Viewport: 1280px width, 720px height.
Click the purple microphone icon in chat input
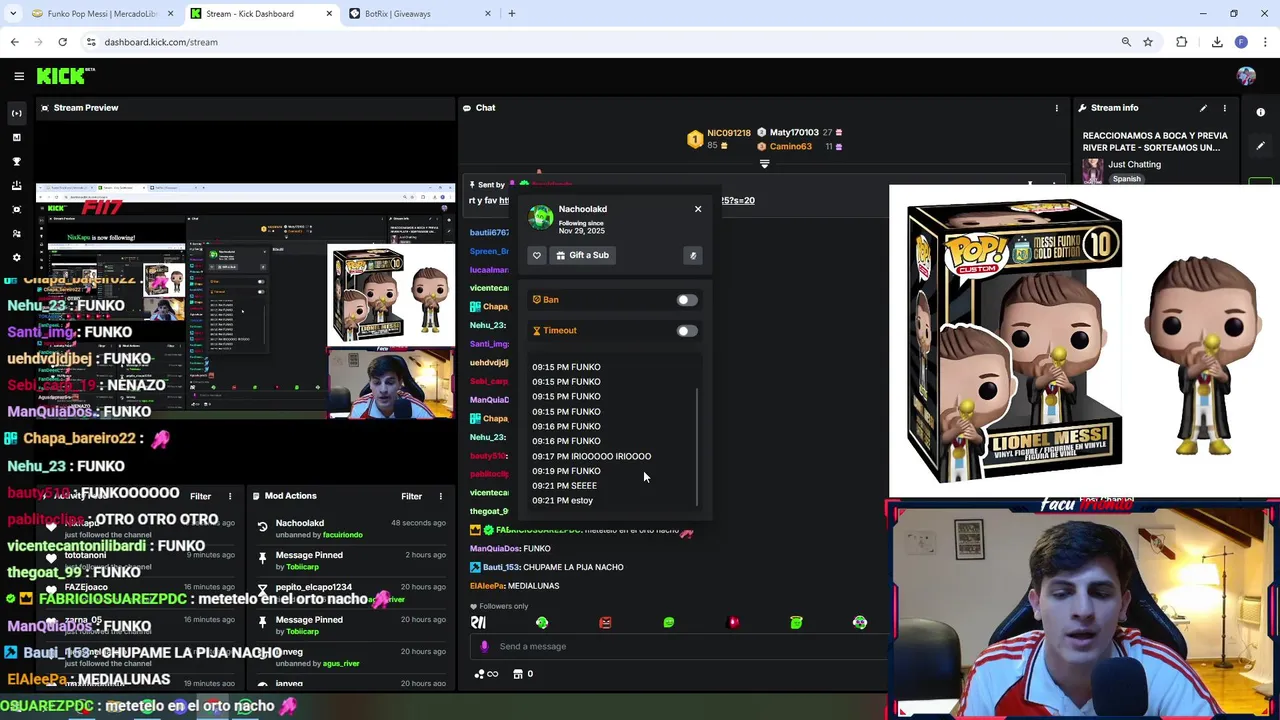click(484, 646)
